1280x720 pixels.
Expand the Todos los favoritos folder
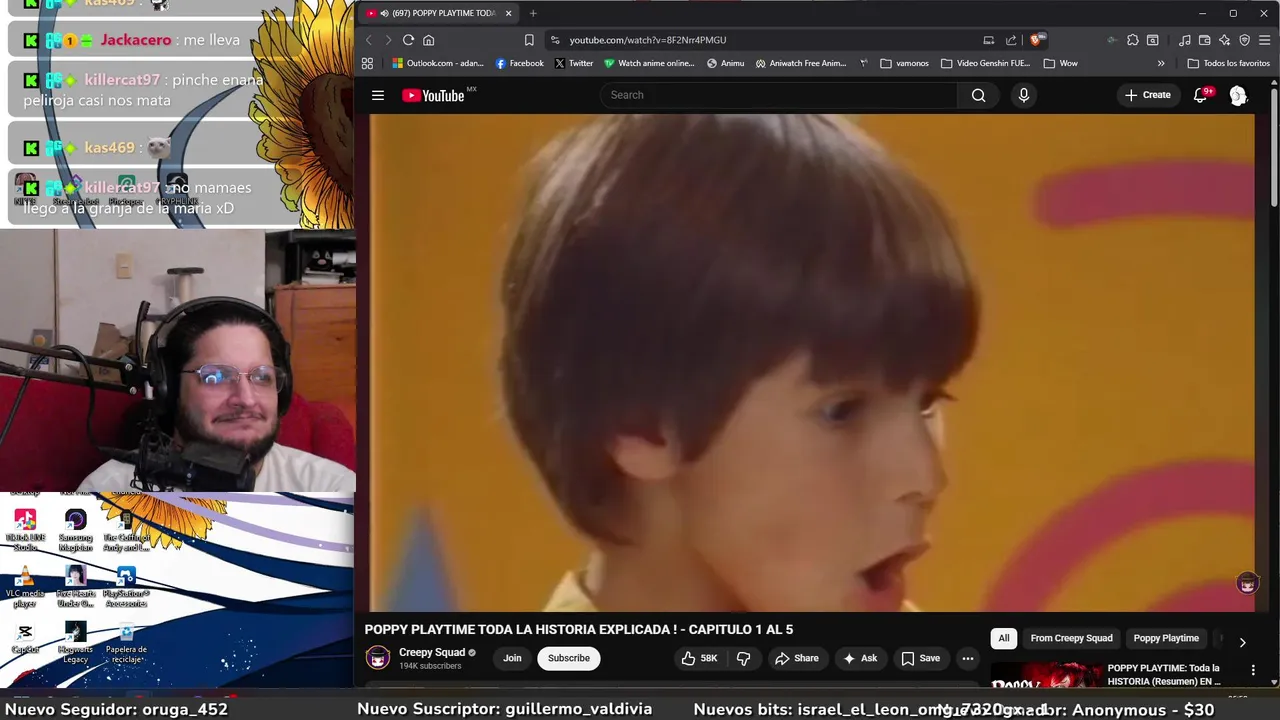pos(1228,63)
